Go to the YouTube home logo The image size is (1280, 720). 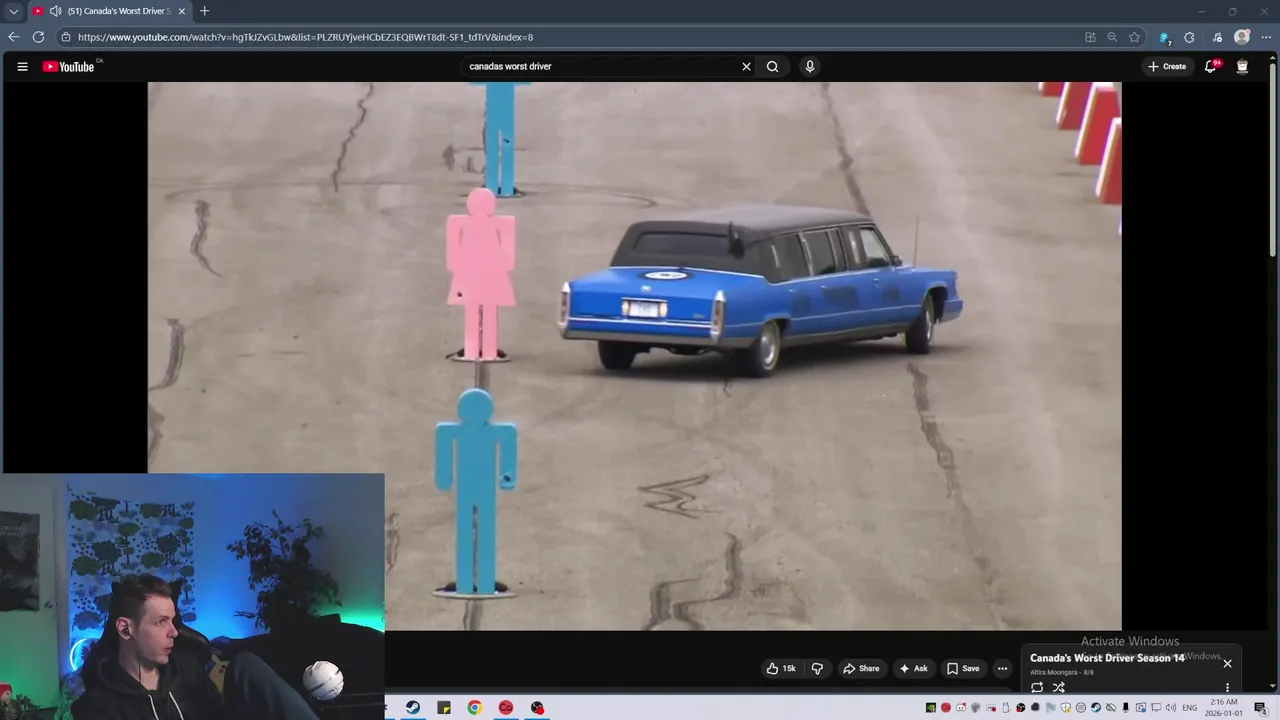point(68,67)
